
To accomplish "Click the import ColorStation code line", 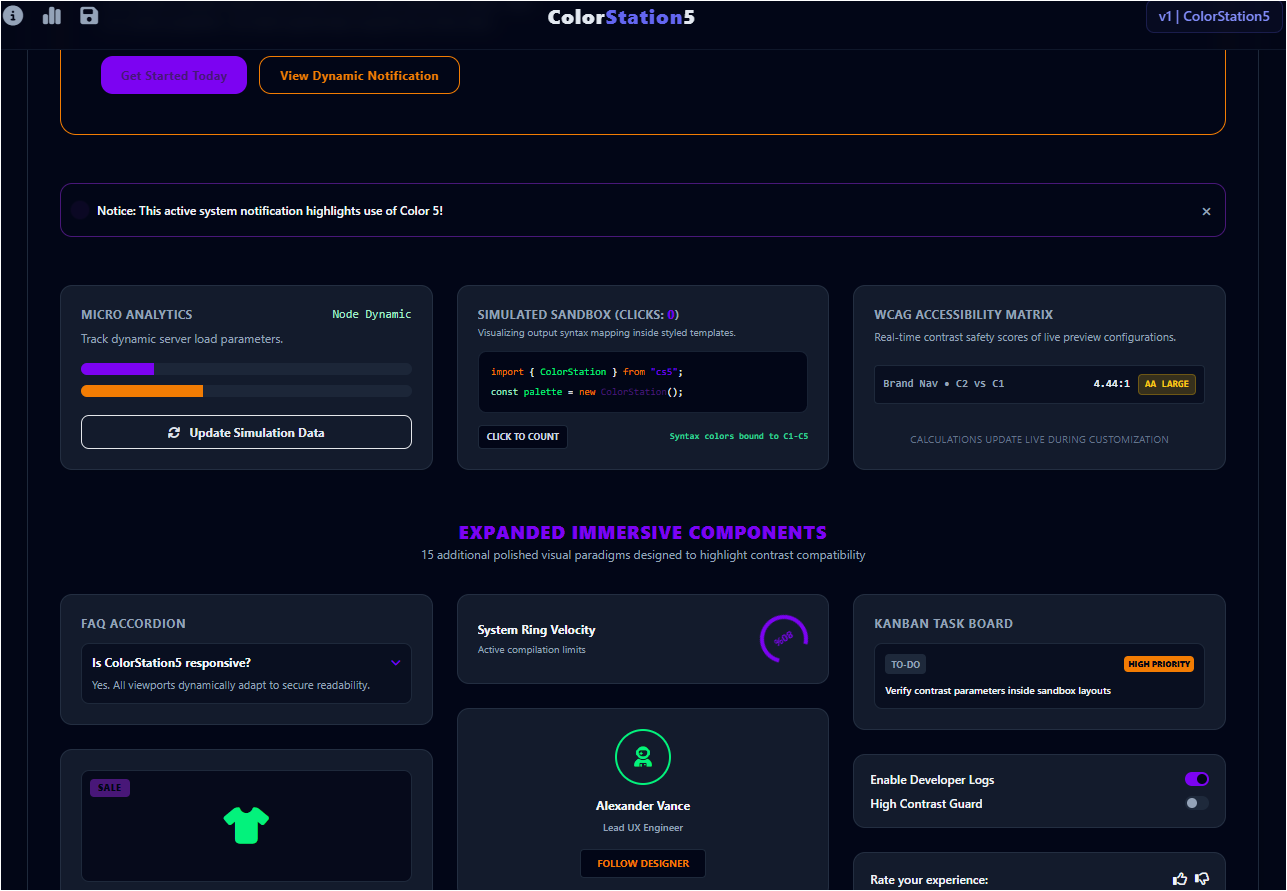I will [x=587, y=372].
